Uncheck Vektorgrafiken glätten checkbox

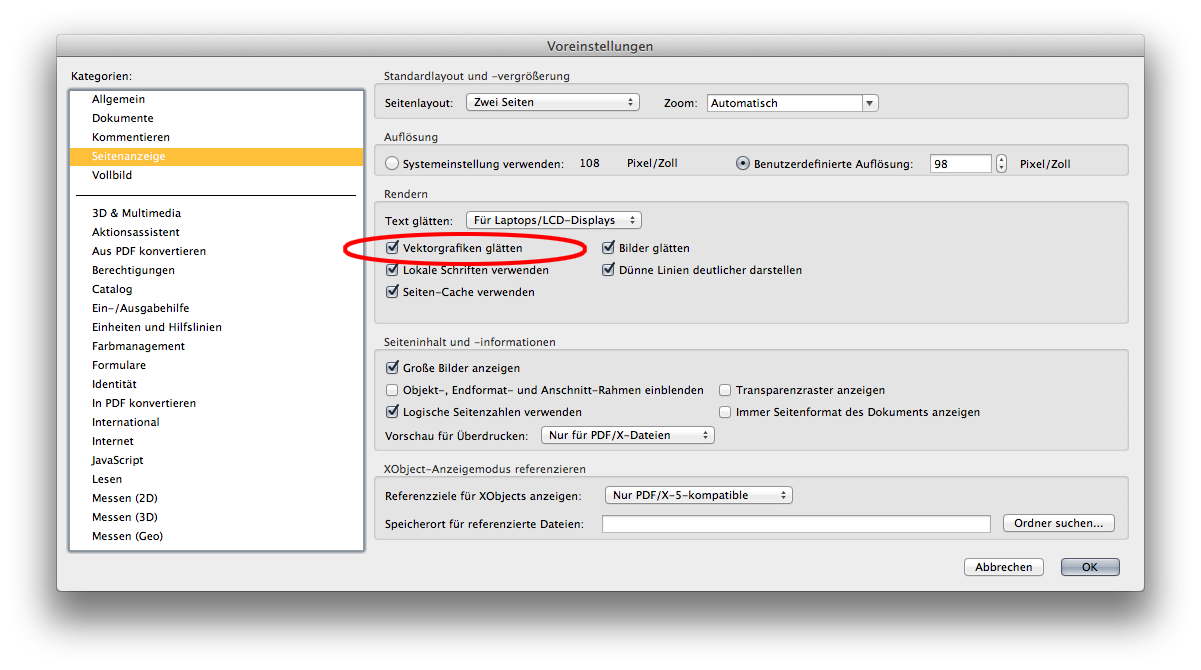[393, 247]
